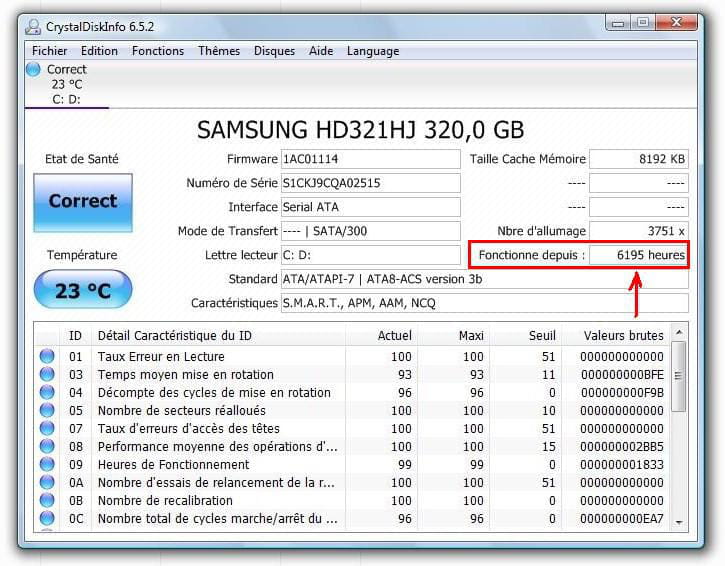This screenshot has height=566, width=725.
Task: Click the status circle for ID 03
Action: [47, 374]
